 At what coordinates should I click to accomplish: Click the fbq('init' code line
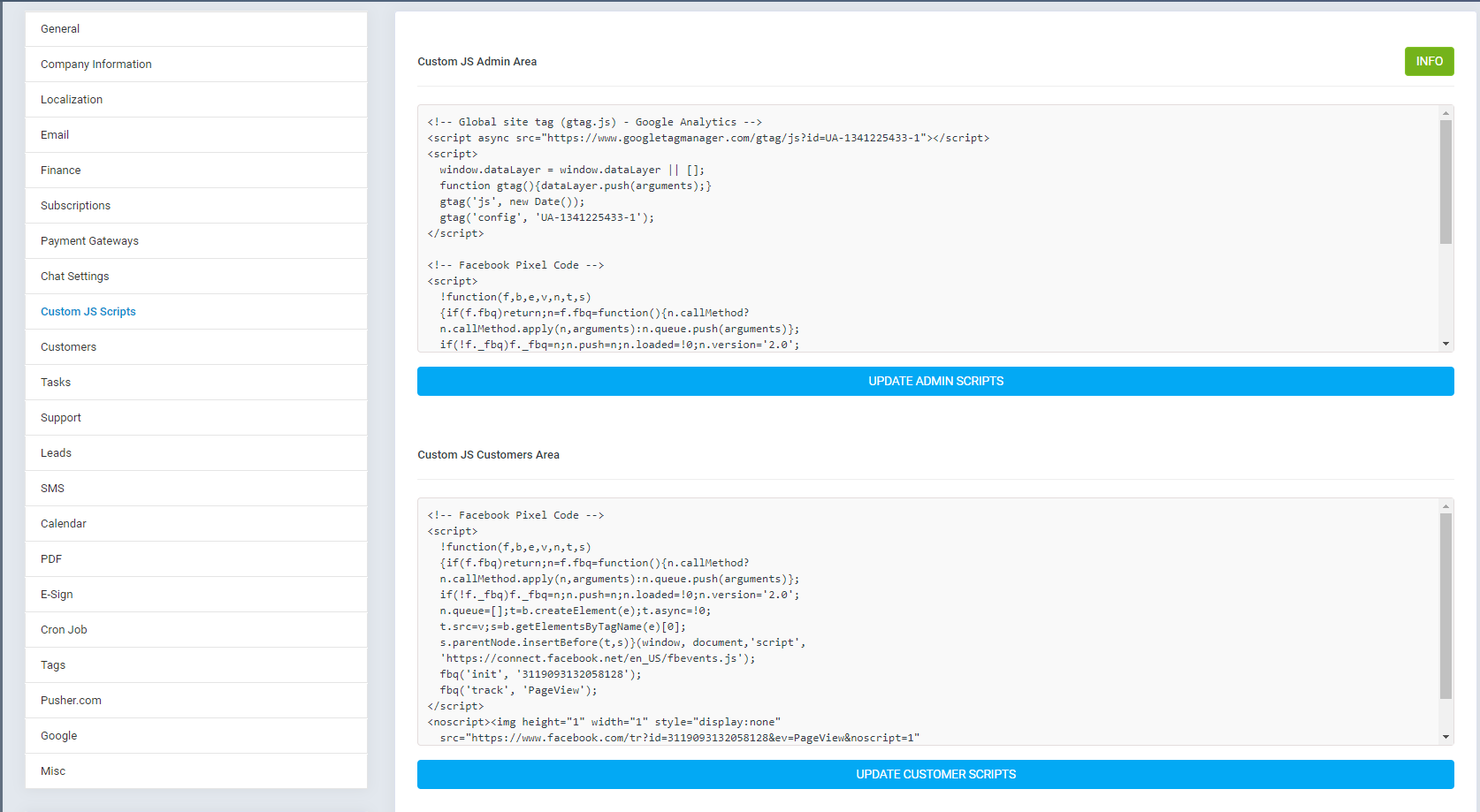(540, 674)
